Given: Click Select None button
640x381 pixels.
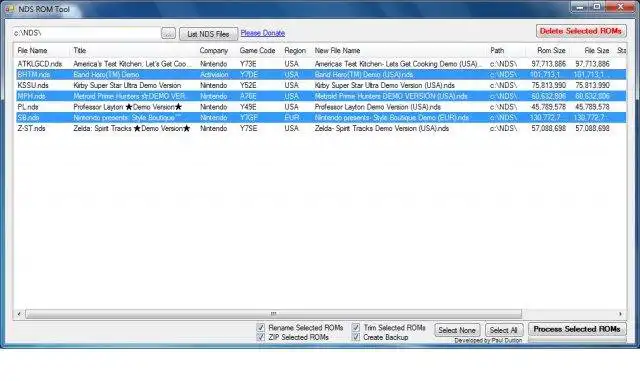Looking at the screenshot, I should click(457, 330).
